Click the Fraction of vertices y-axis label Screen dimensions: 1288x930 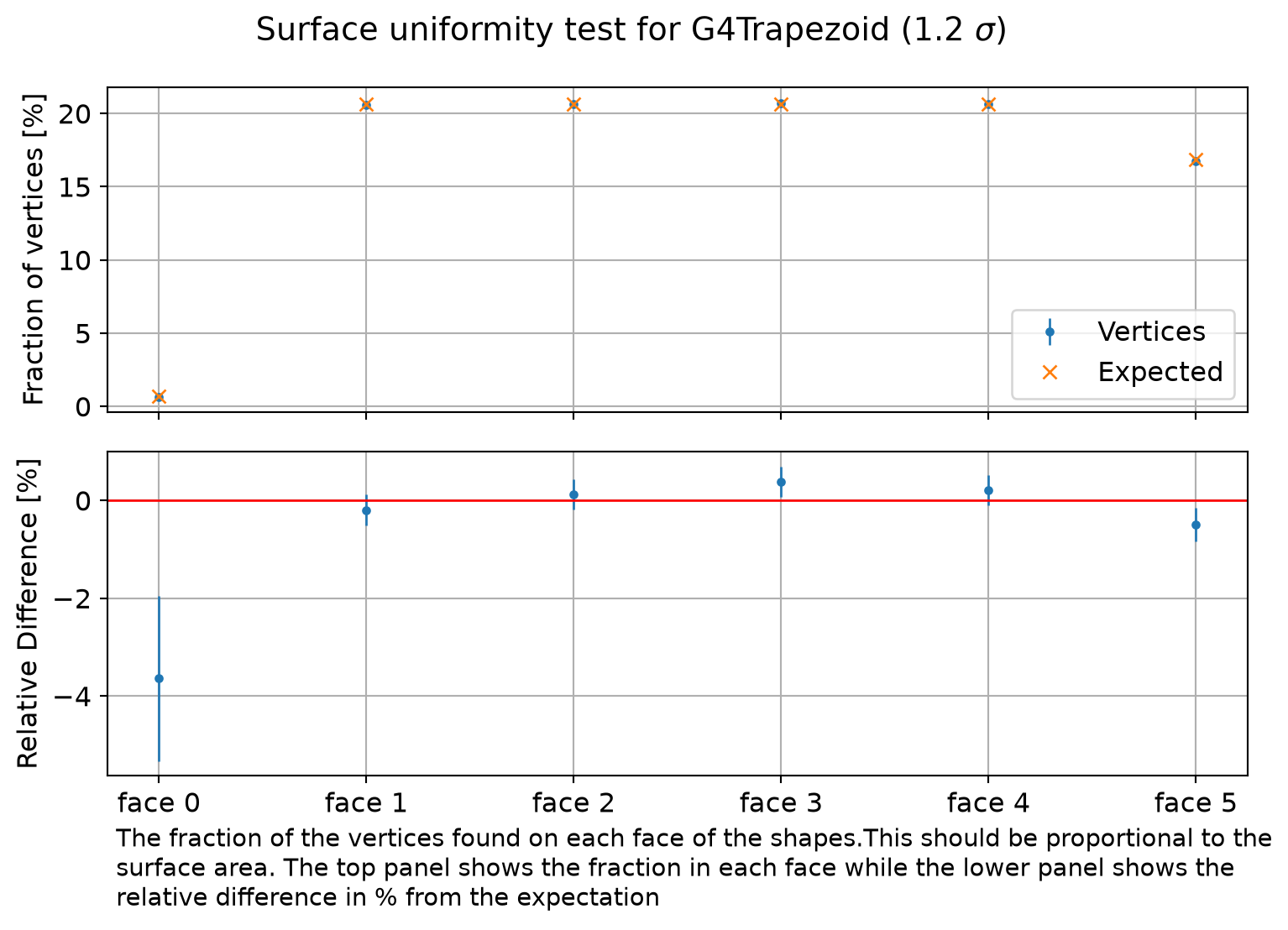(33, 249)
